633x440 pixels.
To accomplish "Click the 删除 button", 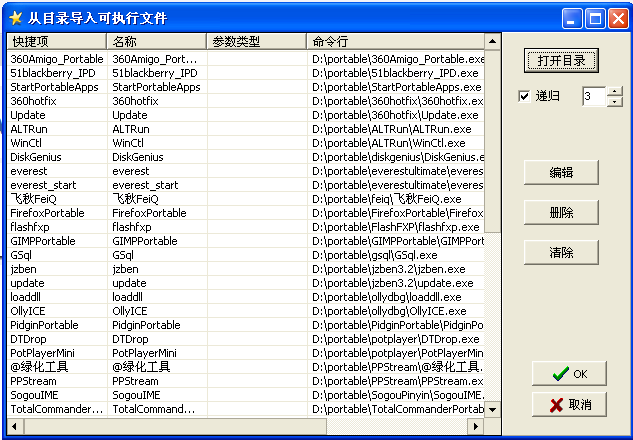I will (x=561, y=212).
